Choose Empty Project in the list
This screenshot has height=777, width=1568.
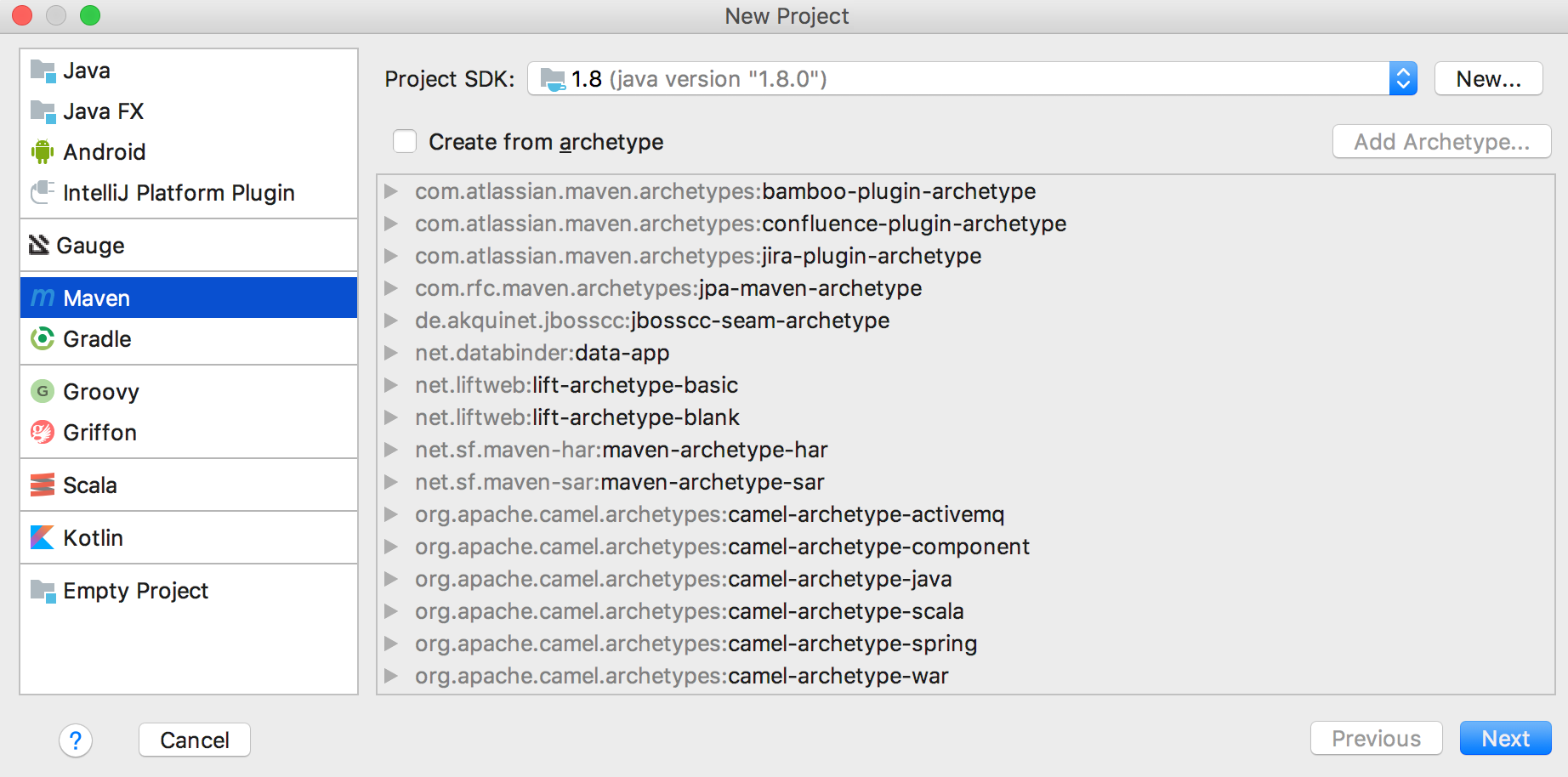[135, 591]
